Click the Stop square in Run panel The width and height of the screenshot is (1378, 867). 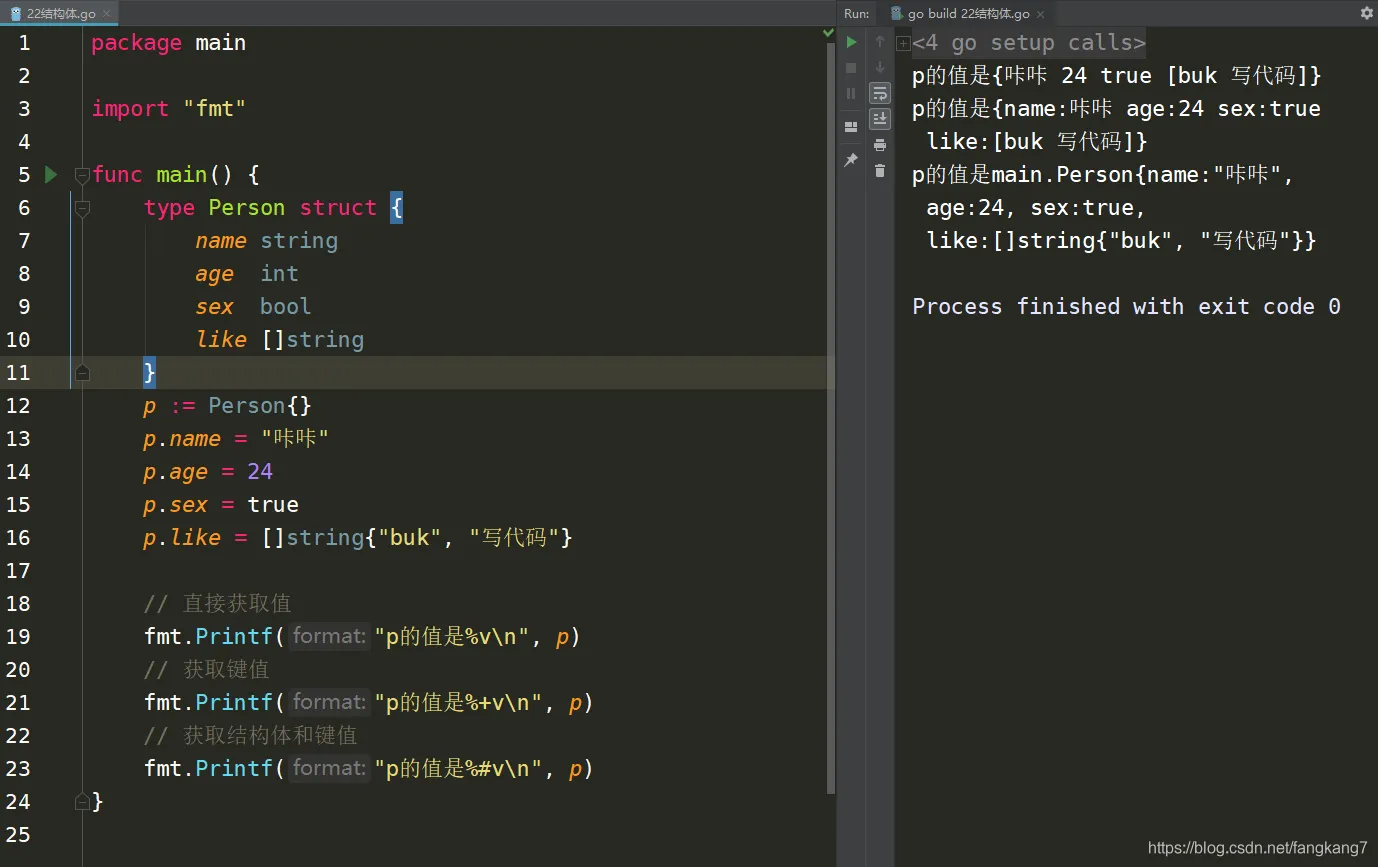pos(851,68)
